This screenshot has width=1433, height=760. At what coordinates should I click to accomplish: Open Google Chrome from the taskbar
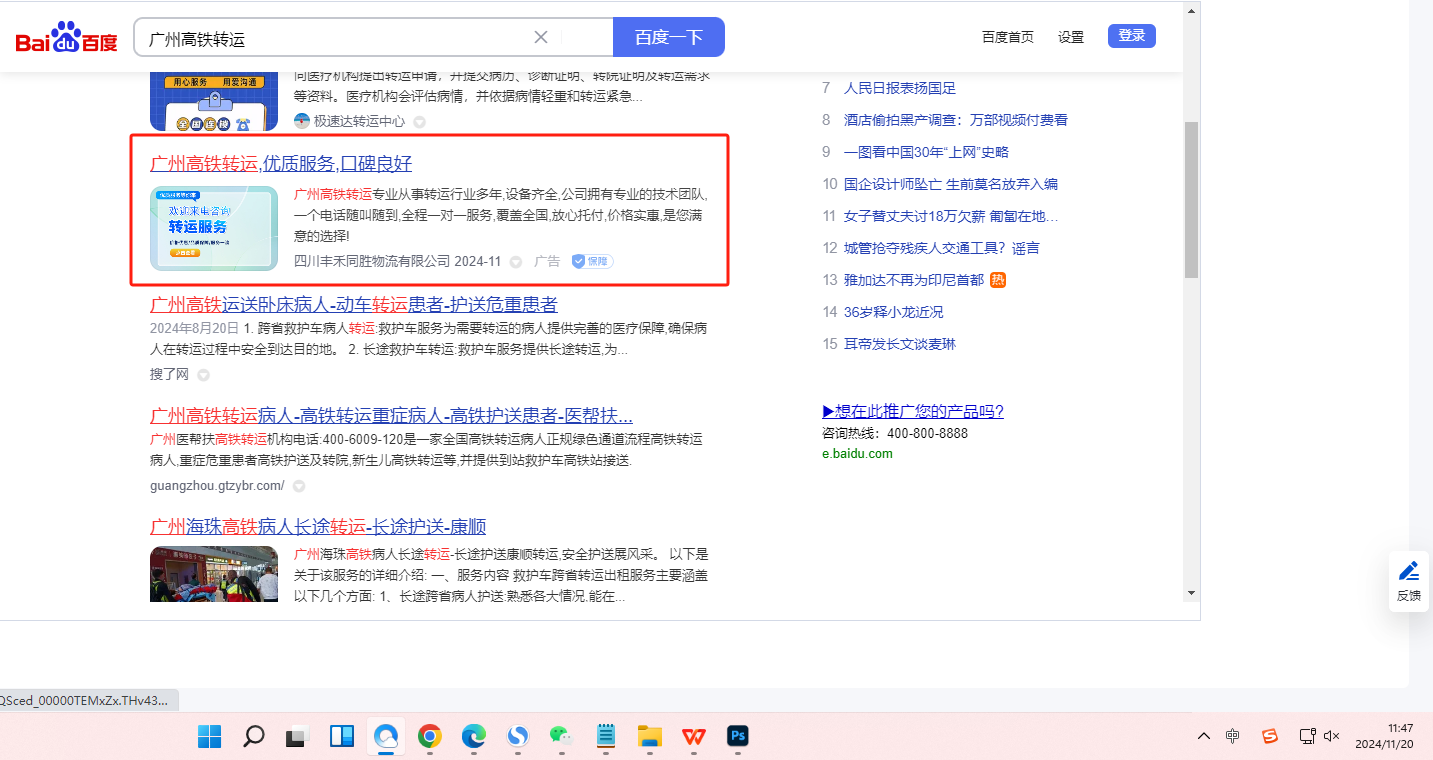click(429, 737)
